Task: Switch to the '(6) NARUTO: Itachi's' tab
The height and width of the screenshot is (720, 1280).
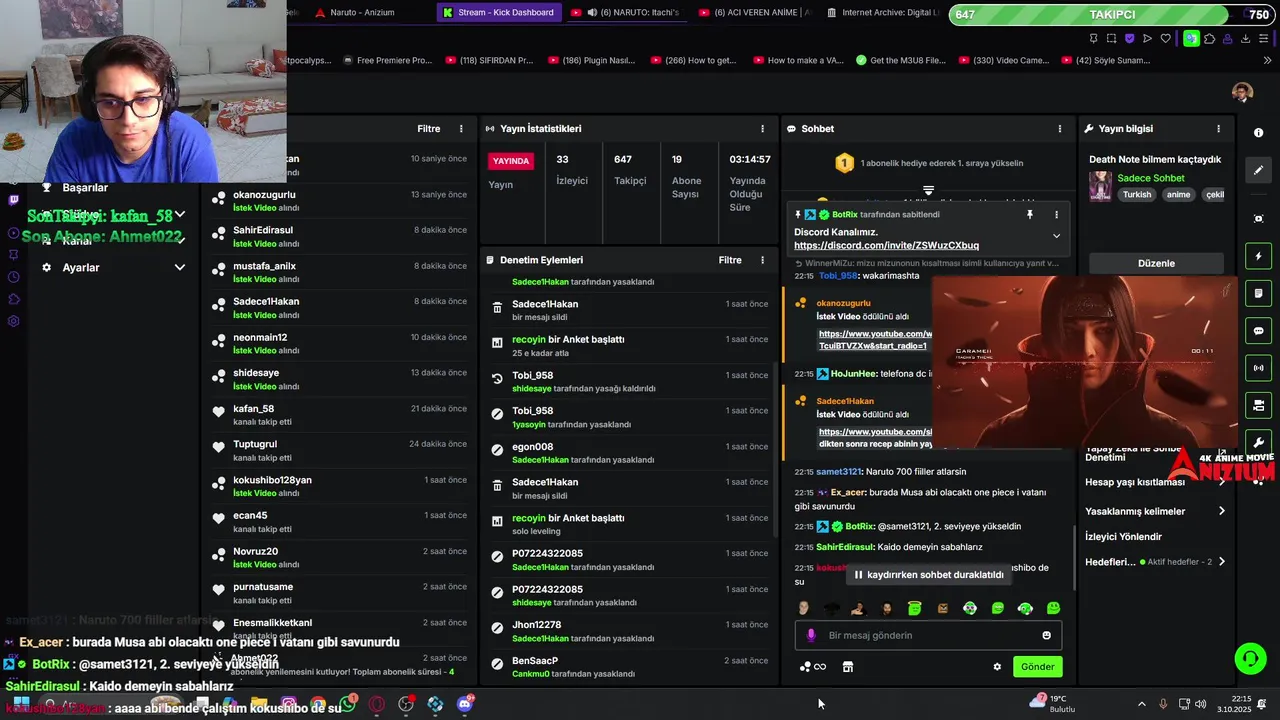Action: 627,13
